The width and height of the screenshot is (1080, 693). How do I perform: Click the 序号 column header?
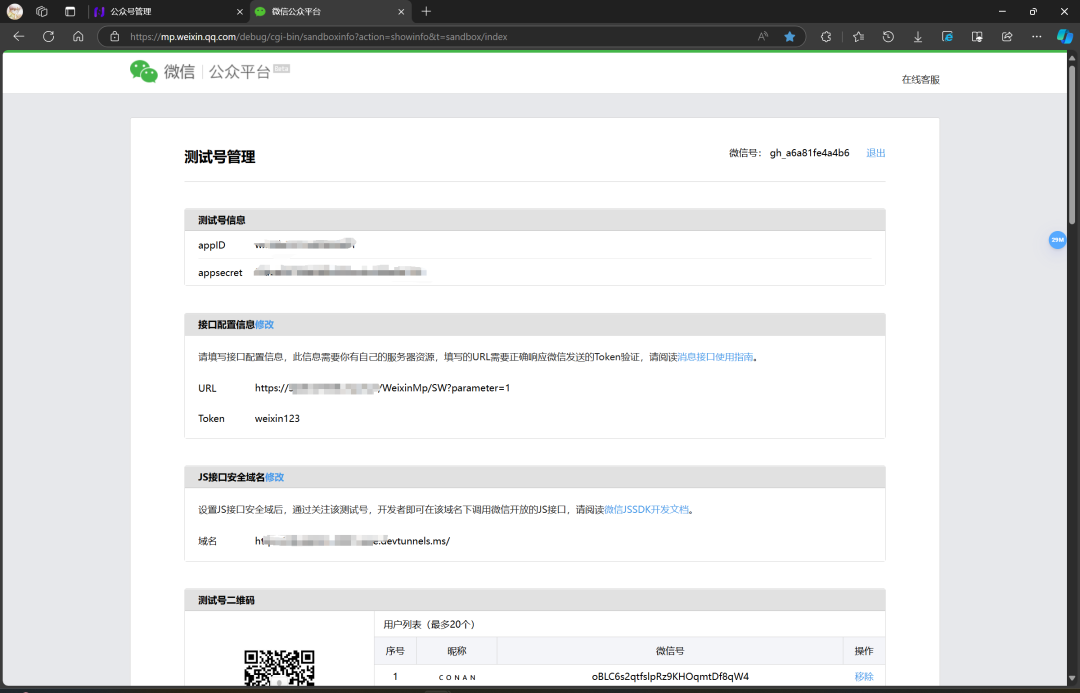(x=395, y=651)
